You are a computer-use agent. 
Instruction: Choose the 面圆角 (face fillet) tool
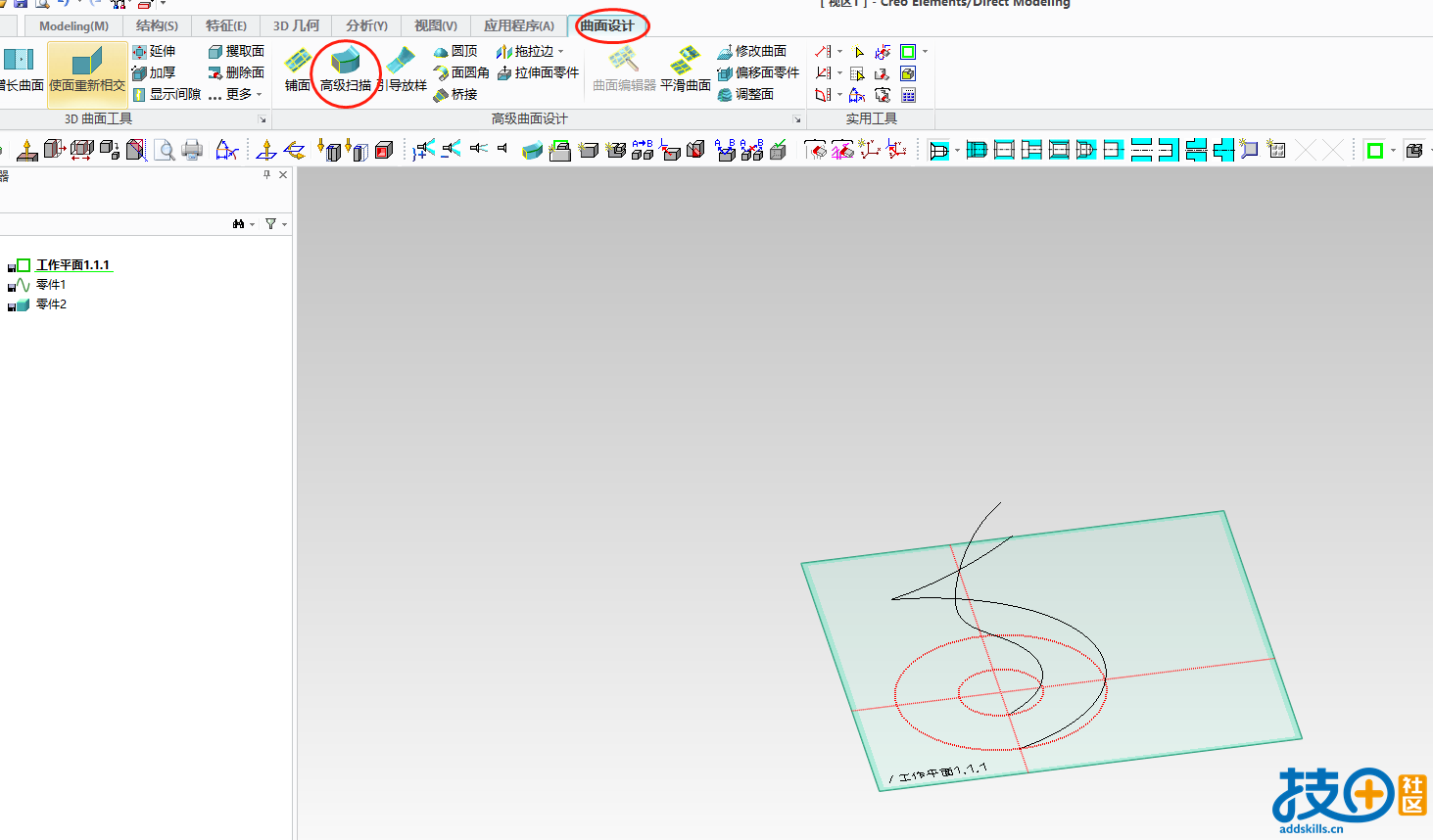(x=461, y=72)
